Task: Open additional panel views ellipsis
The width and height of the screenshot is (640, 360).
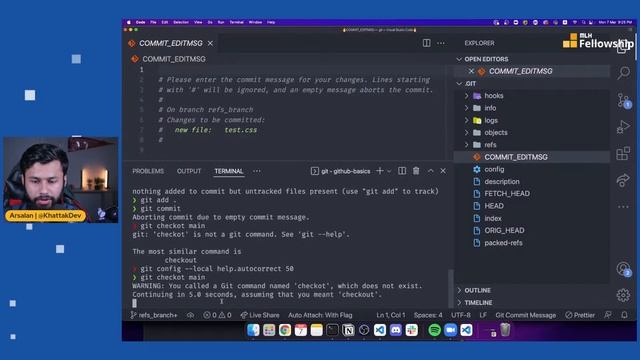Action: point(257,171)
